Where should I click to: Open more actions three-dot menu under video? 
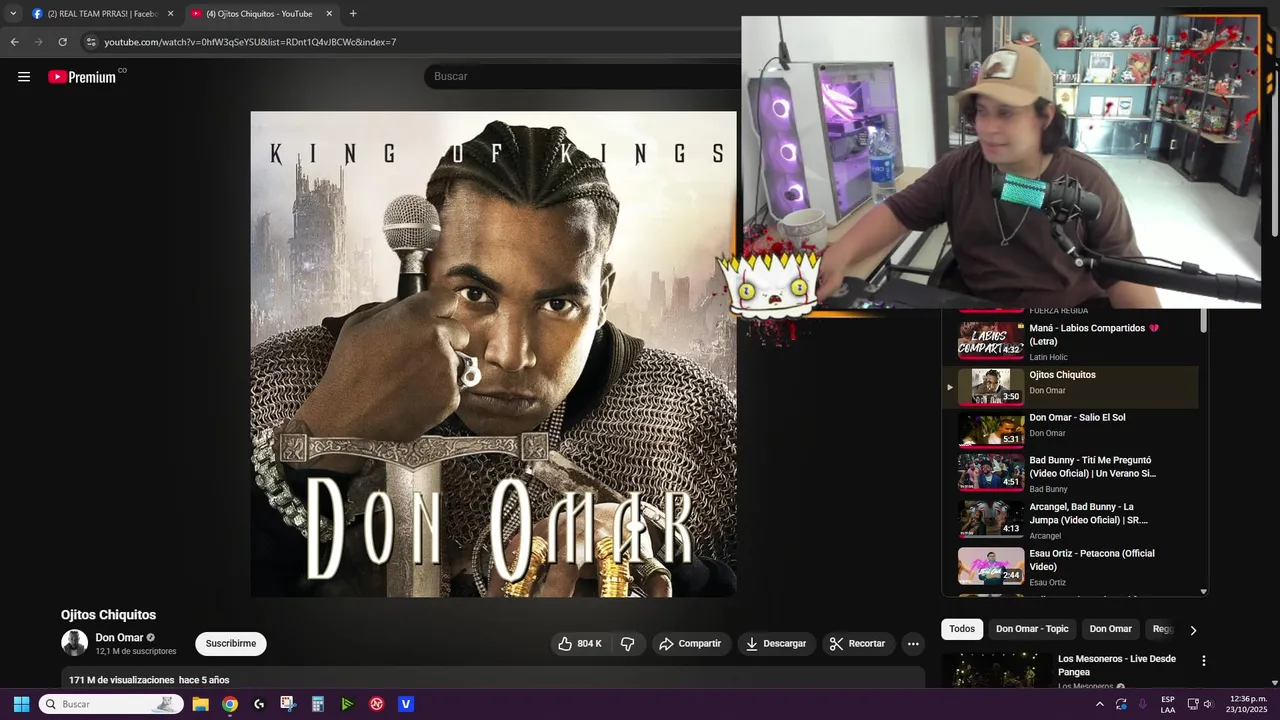913,644
